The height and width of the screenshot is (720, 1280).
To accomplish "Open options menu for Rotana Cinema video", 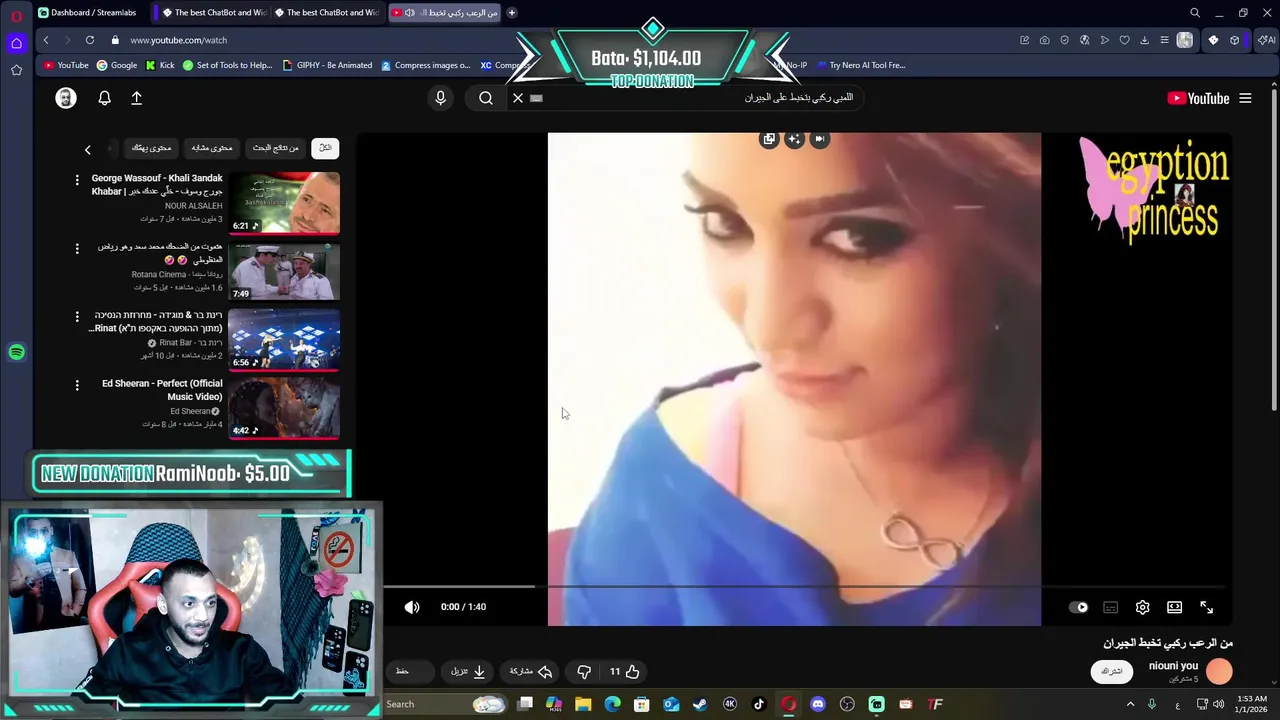I will click(x=77, y=248).
